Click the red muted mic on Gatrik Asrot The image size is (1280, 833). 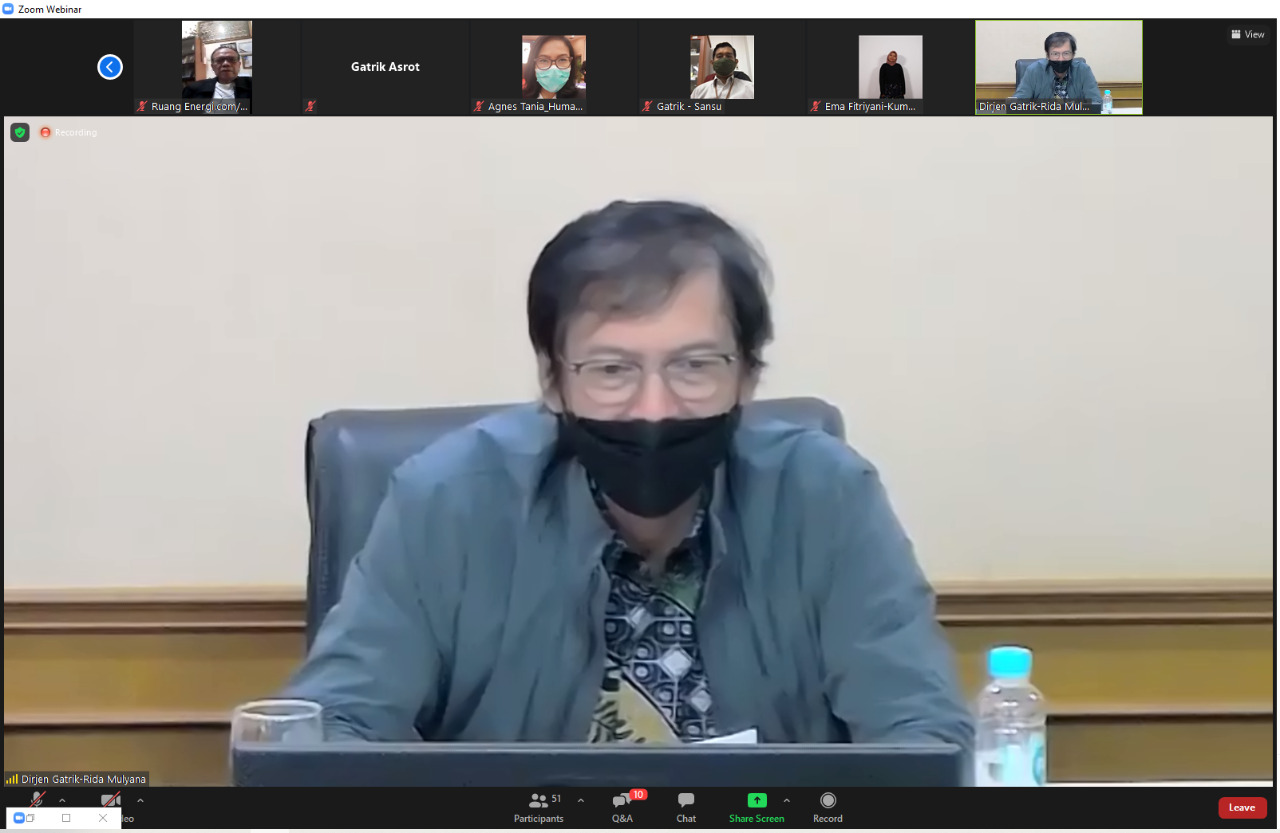(x=310, y=106)
